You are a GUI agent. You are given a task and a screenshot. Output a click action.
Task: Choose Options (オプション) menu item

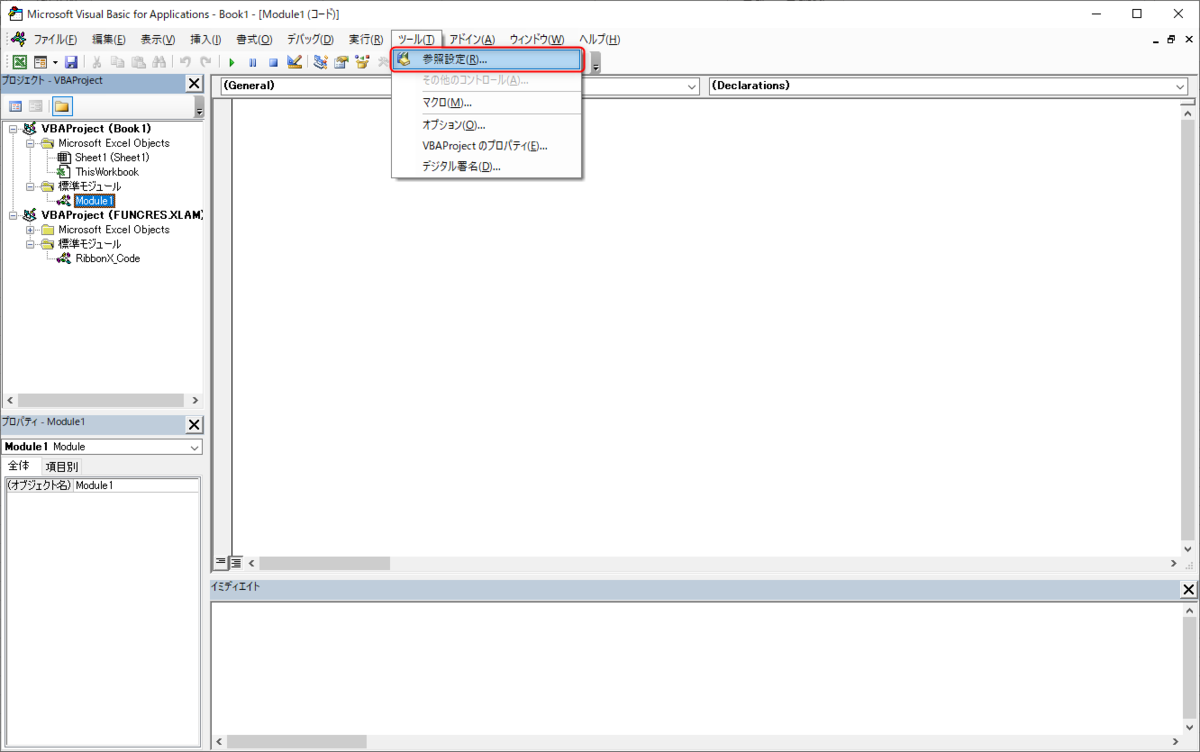tap(487, 125)
